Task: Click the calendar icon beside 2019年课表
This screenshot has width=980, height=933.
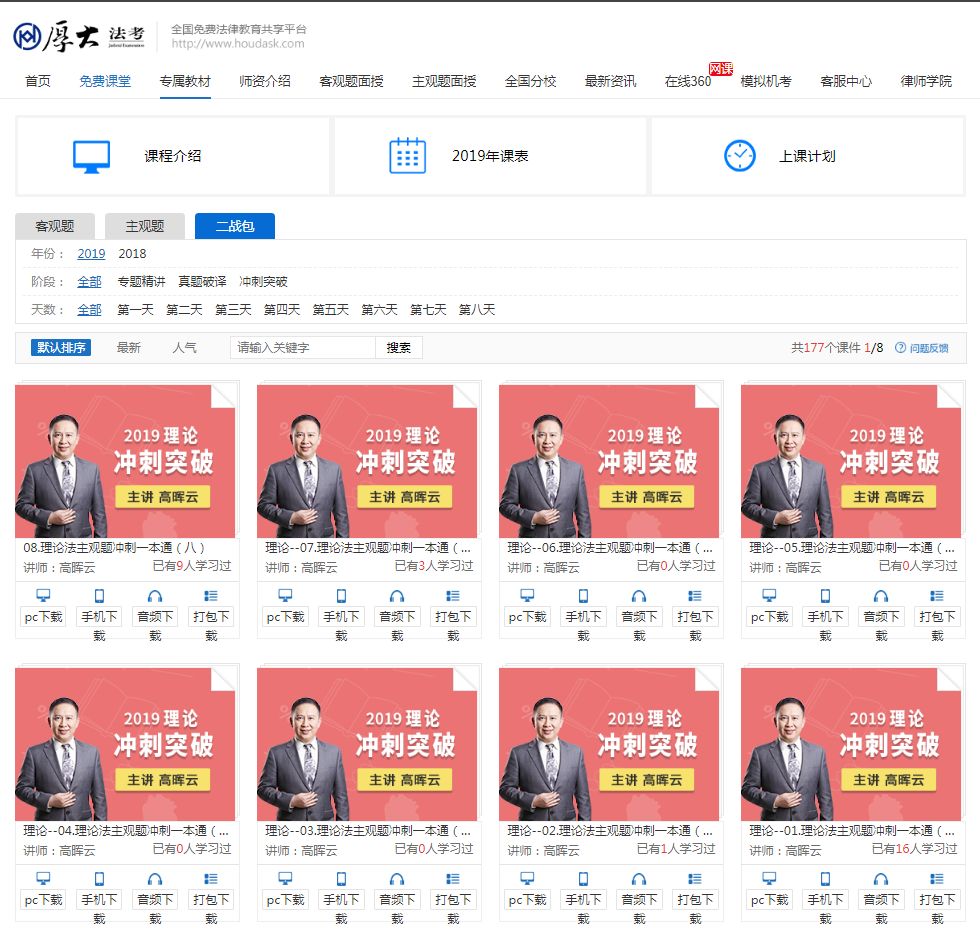Action: point(408,152)
